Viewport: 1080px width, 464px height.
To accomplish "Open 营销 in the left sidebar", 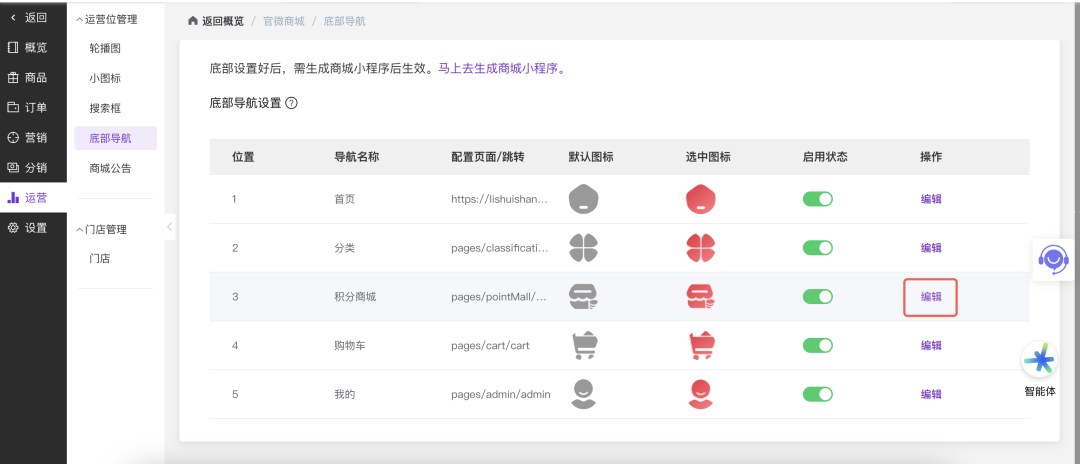I will coord(34,137).
